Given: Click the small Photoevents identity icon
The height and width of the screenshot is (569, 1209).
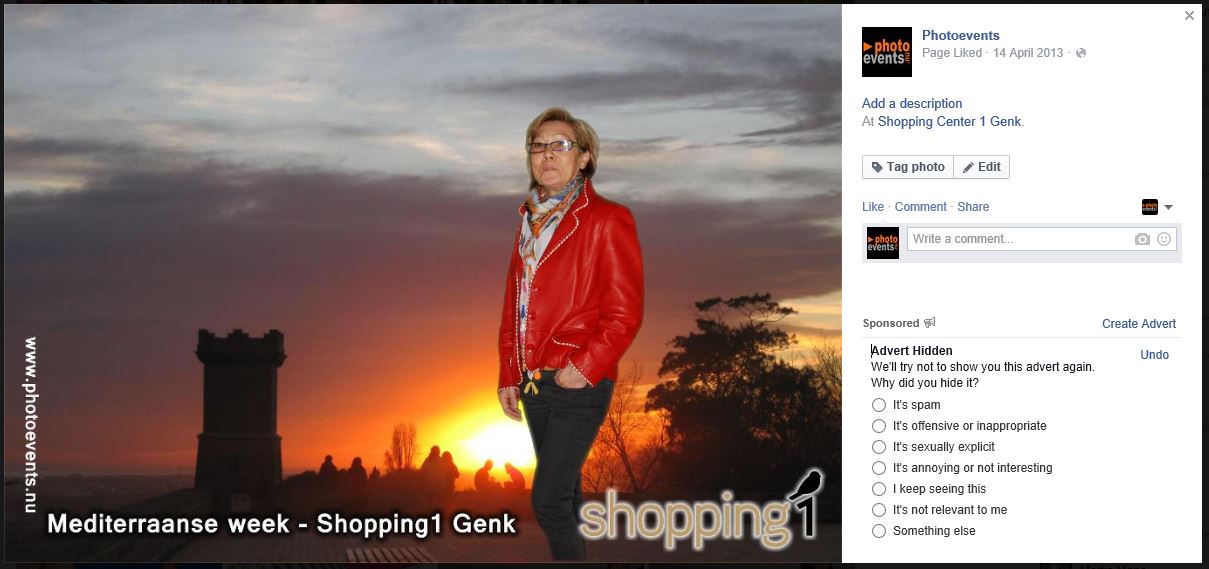Looking at the screenshot, I should click(x=1150, y=207).
